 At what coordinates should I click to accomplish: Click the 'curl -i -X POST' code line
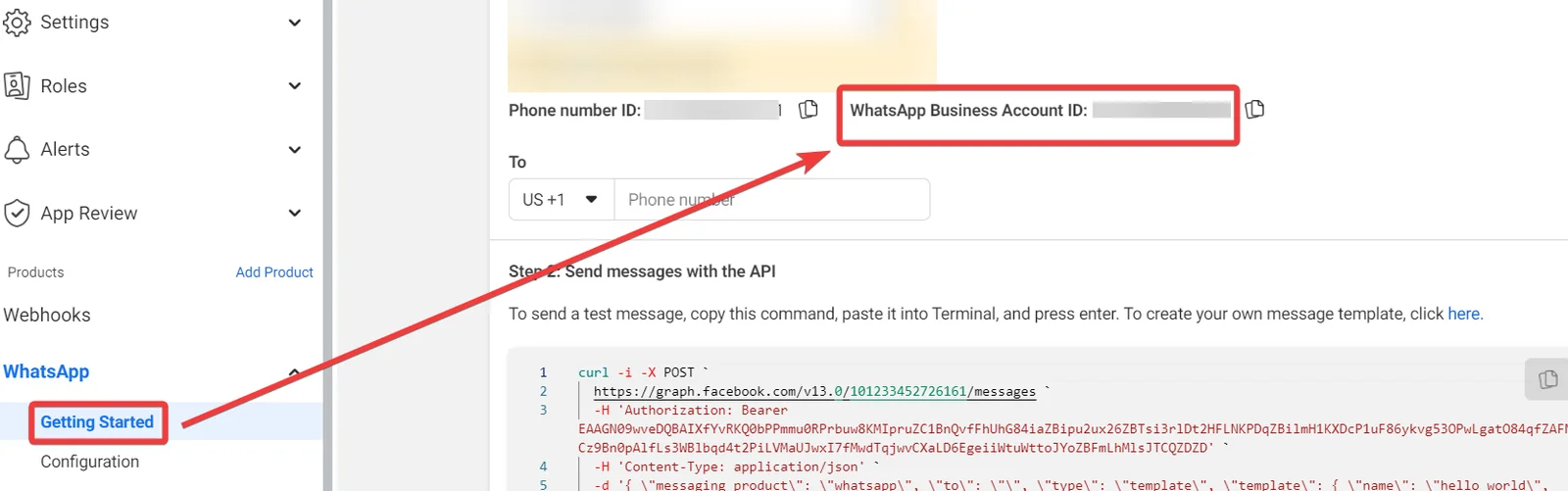pyautogui.click(x=643, y=372)
